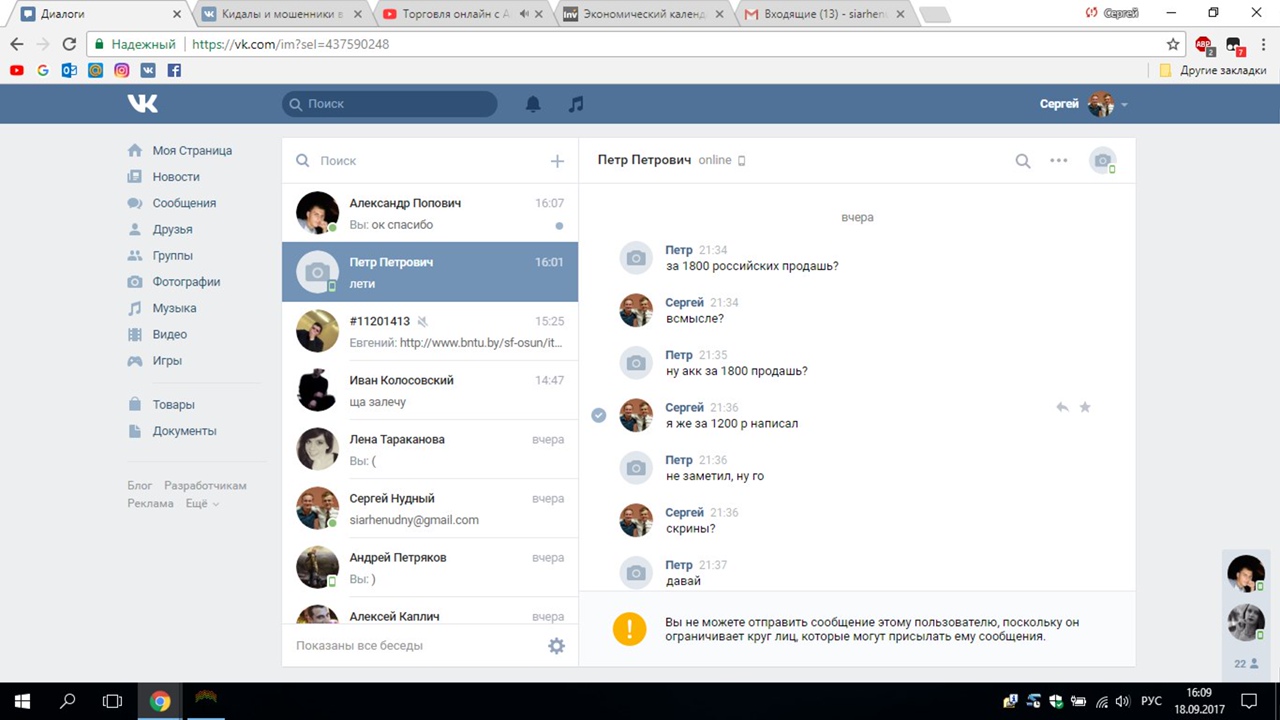Mark Александр Попович chat as read dot
Image resolution: width=1280 pixels, height=720 pixels.
[x=559, y=225]
